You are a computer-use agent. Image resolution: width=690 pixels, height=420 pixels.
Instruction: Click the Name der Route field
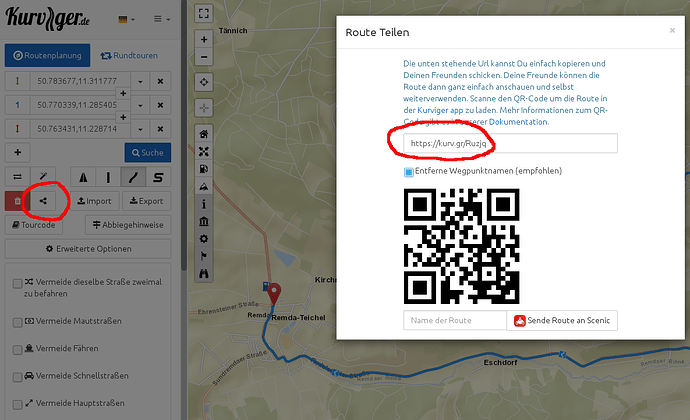click(x=455, y=321)
